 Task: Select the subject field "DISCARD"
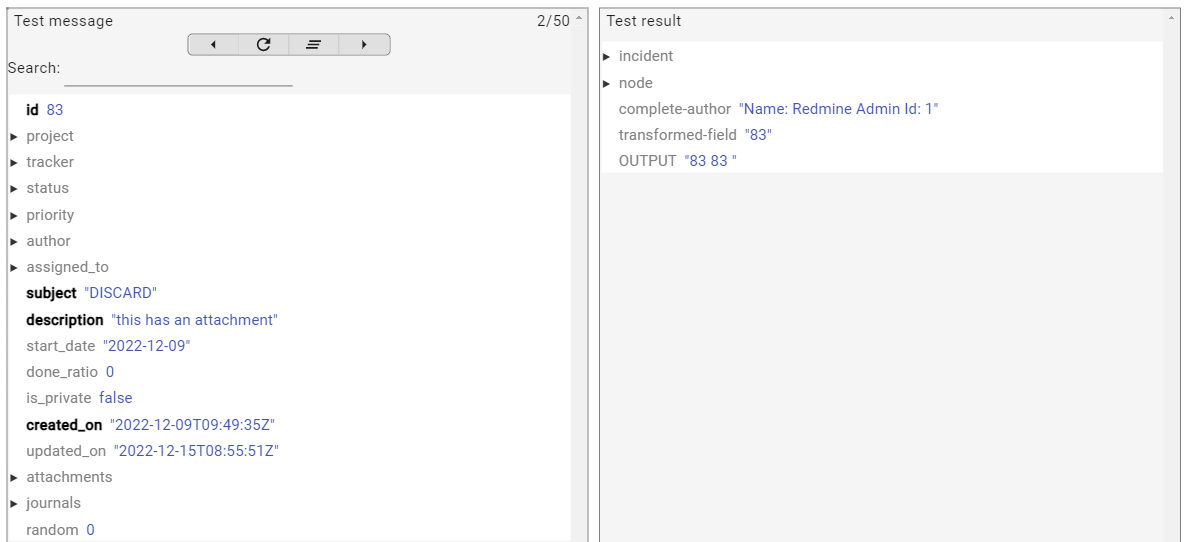tap(120, 293)
